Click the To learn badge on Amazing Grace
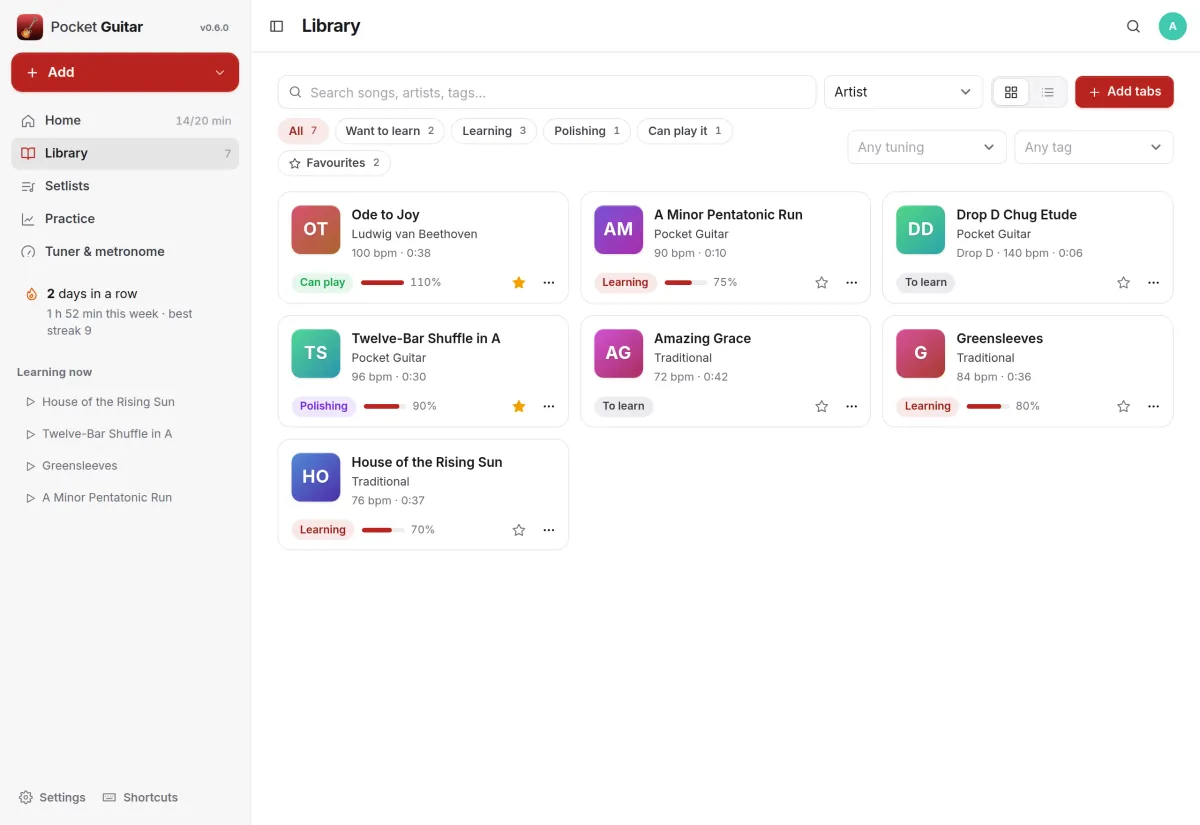This screenshot has width=1200, height=825. [624, 406]
